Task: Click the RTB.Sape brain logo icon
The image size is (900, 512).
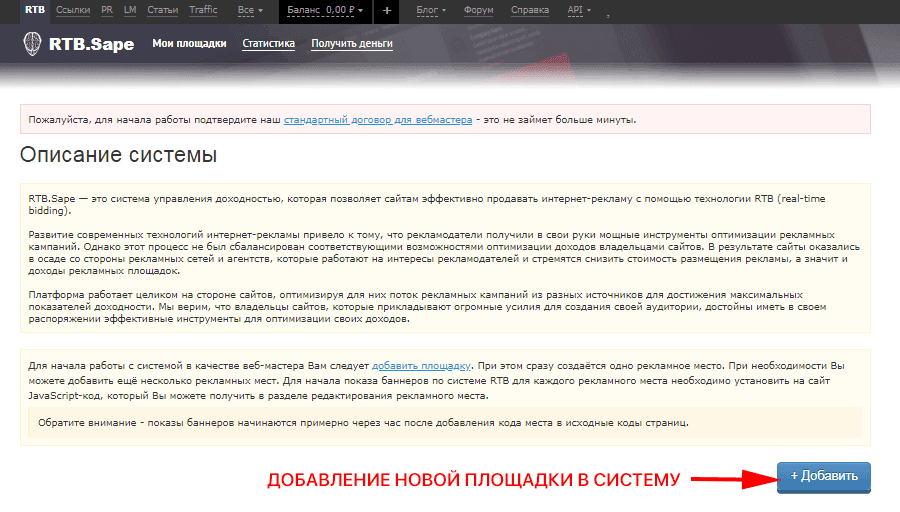Action: 33,44
